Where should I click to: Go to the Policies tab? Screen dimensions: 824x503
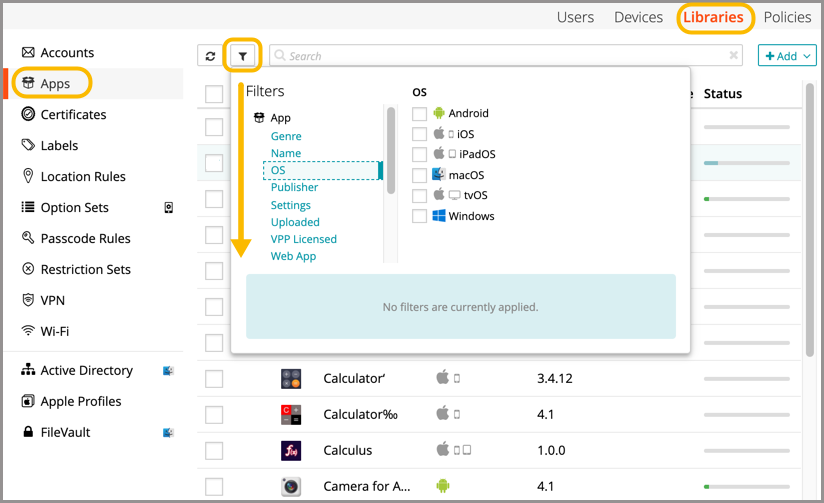(x=787, y=17)
